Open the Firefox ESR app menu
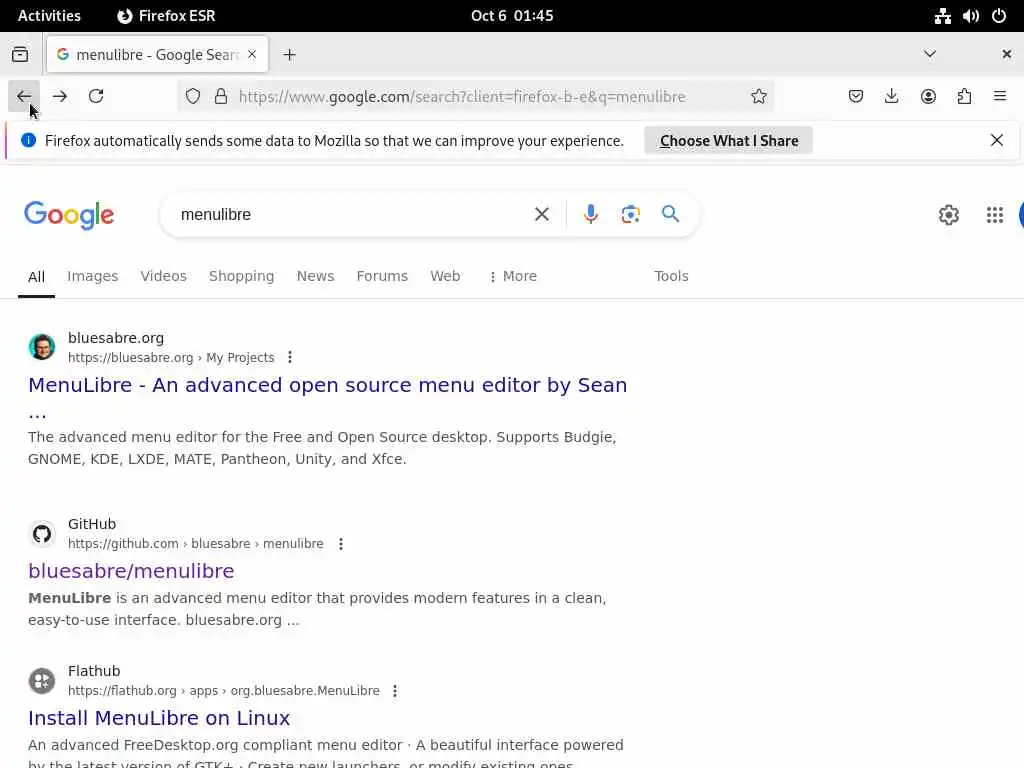Image resolution: width=1024 pixels, height=768 pixels. pyautogui.click(x=166, y=16)
